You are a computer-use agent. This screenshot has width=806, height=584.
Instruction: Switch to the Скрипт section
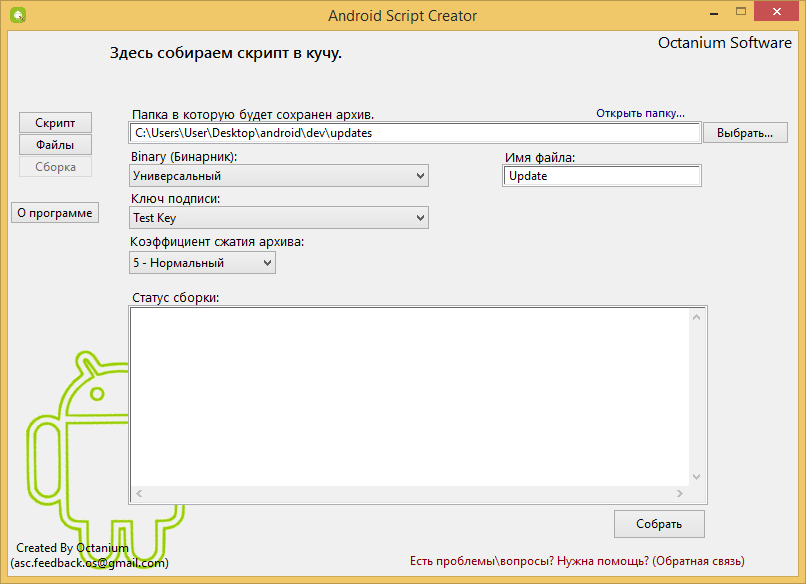point(55,123)
